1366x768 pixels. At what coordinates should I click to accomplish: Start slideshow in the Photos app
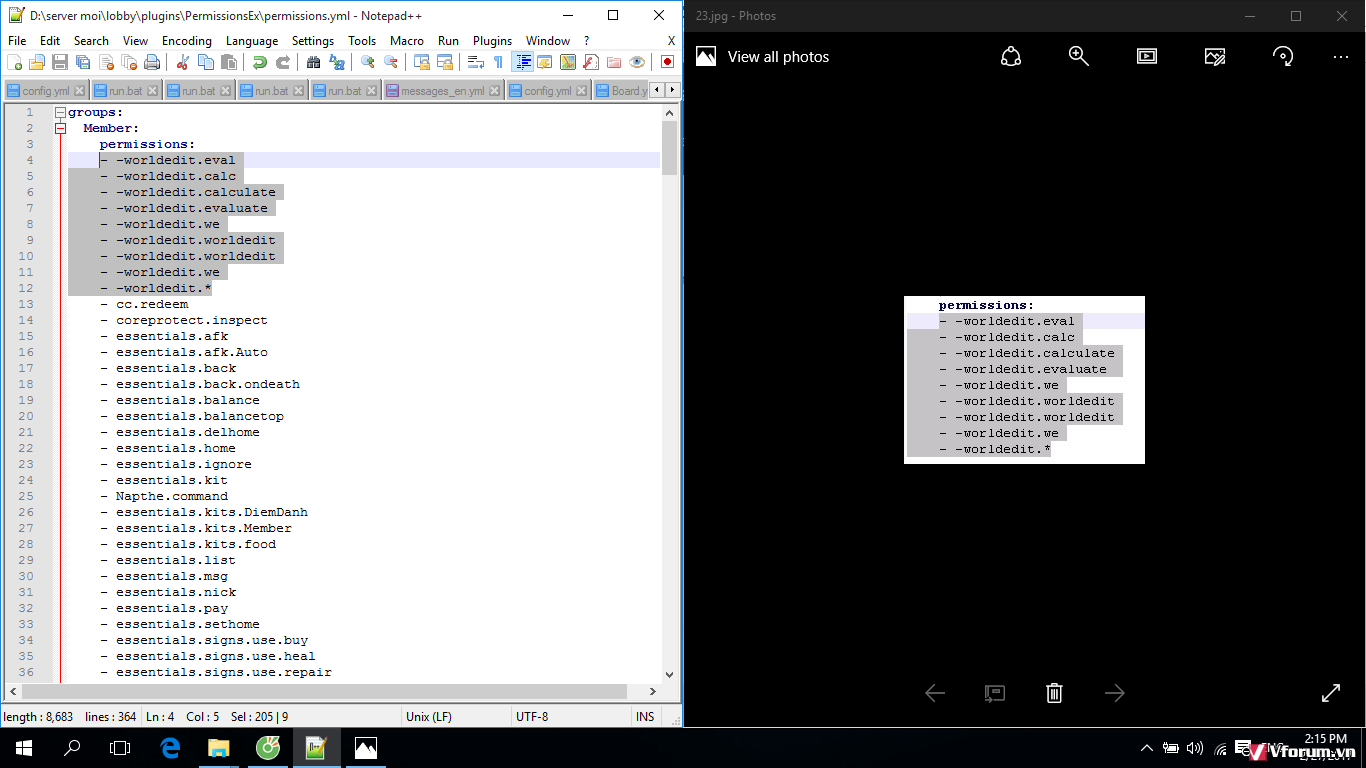pyautogui.click(x=1146, y=57)
